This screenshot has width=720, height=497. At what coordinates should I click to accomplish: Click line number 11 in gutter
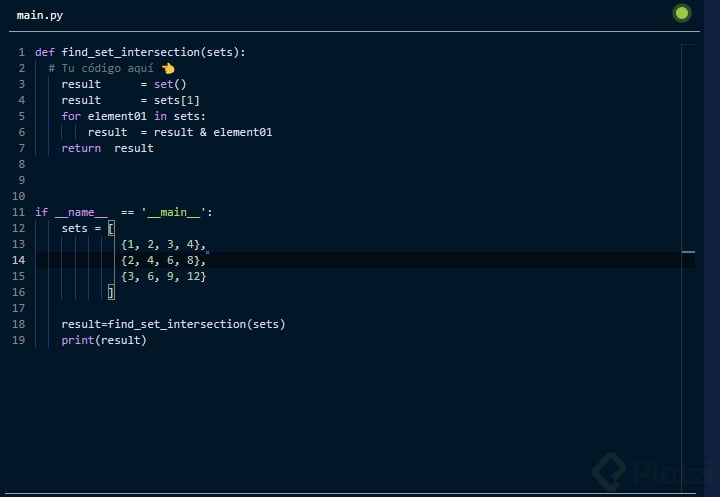[18, 212]
